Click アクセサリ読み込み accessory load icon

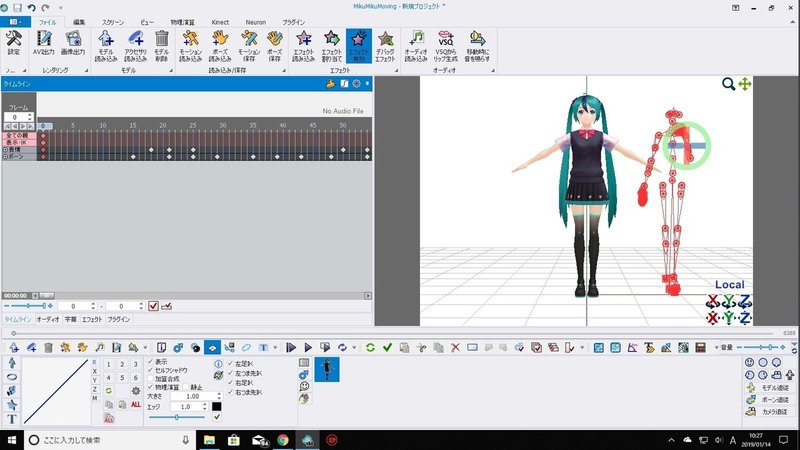(136, 46)
